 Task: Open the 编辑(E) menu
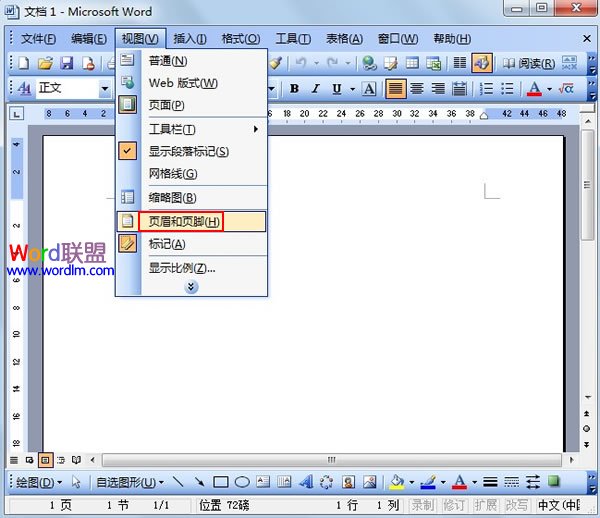[89, 39]
